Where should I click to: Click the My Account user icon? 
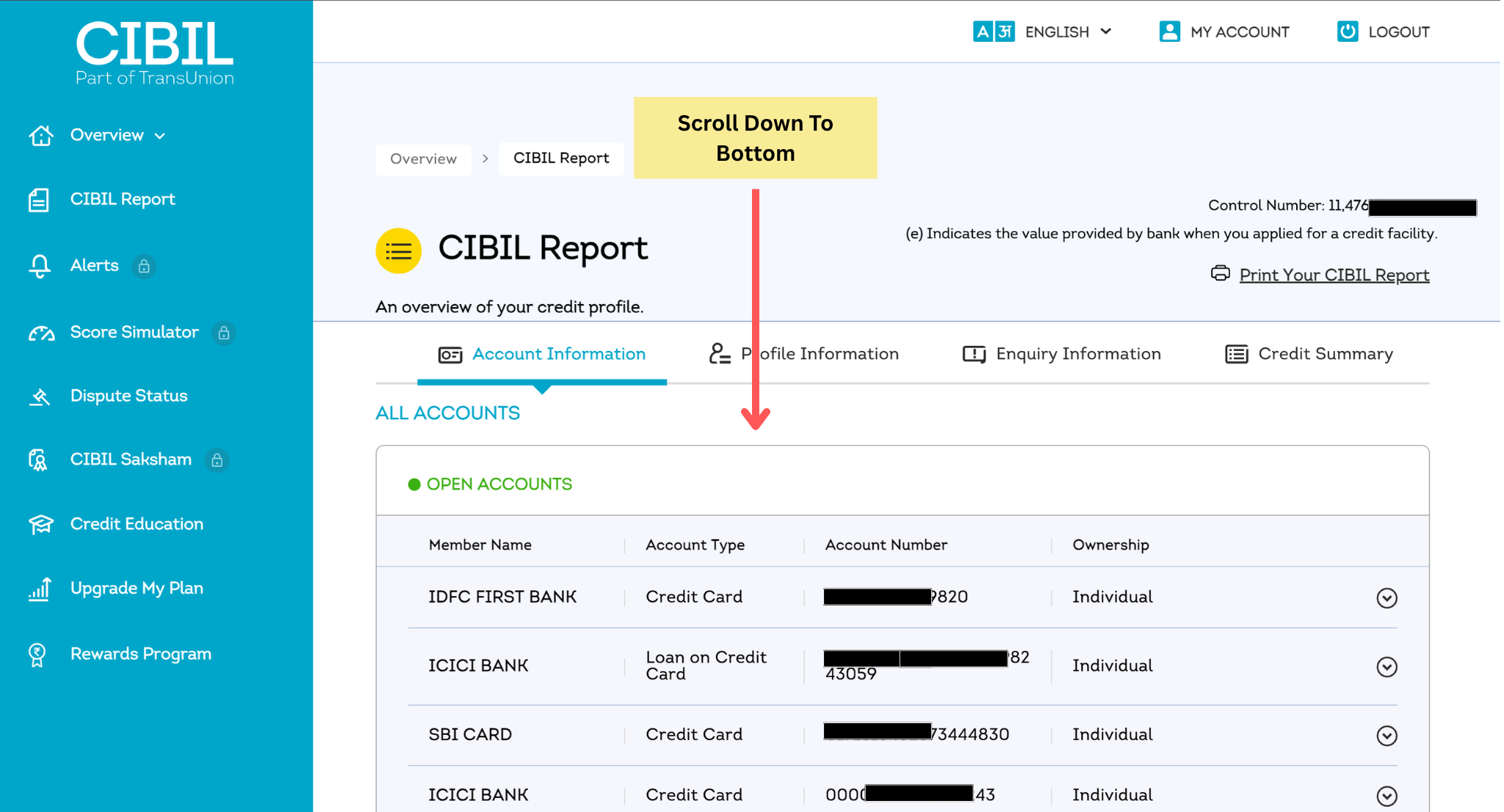click(1170, 32)
